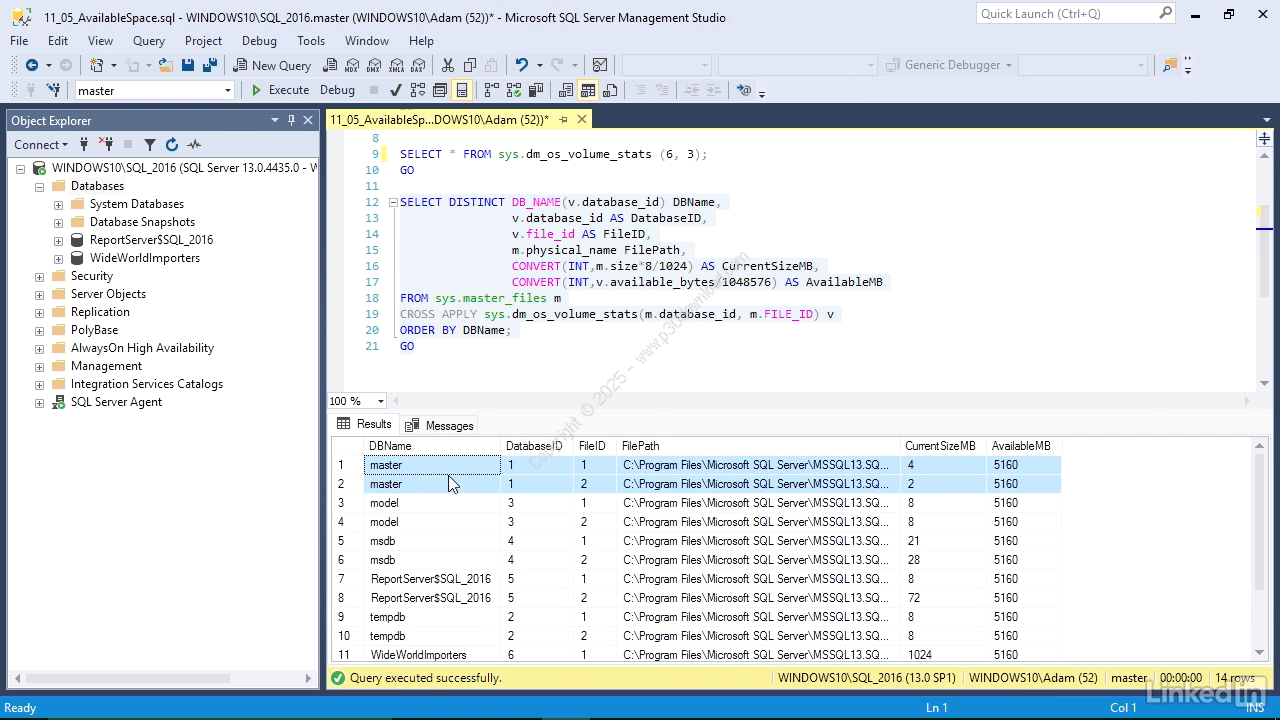The width and height of the screenshot is (1280, 720).
Task: Open the Object Explorer window position menu
Action: (x=274, y=120)
